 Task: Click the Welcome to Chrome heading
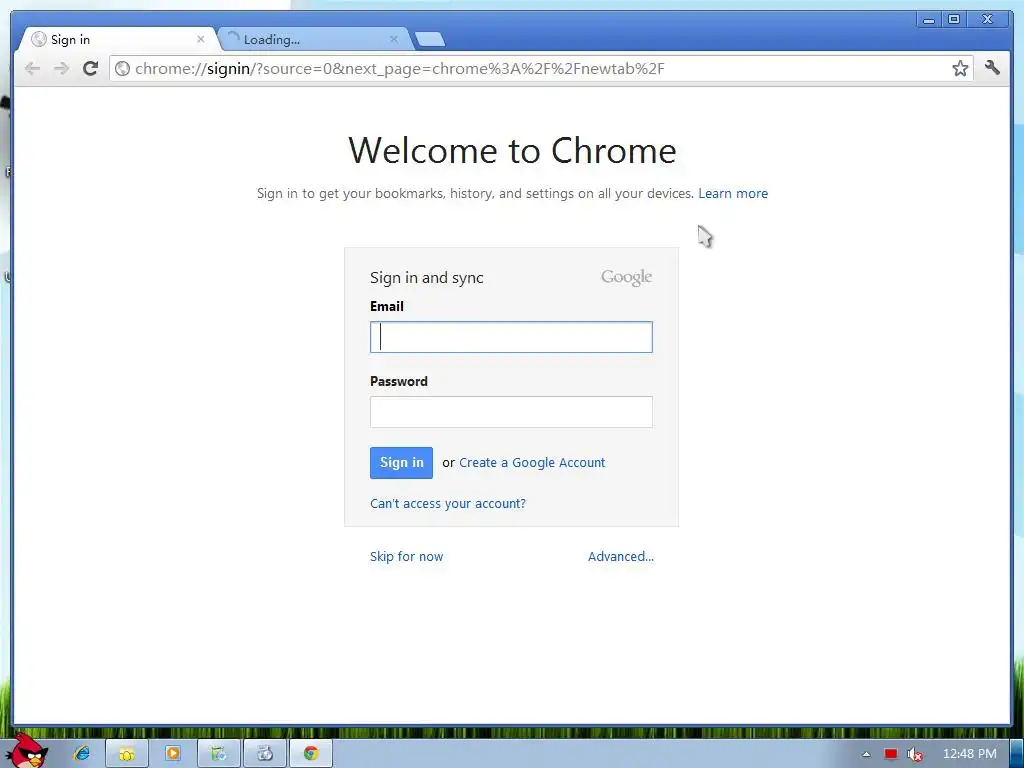coord(513,151)
